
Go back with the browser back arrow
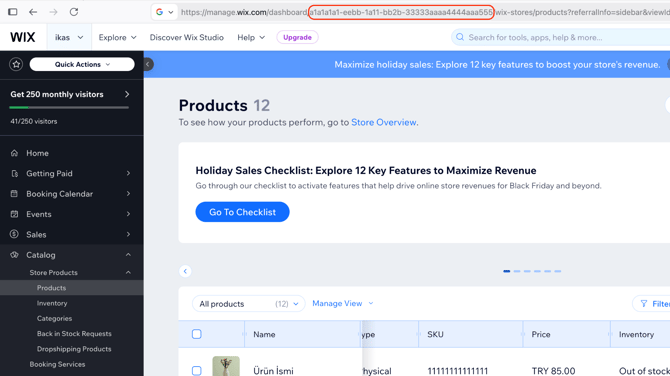click(33, 12)
